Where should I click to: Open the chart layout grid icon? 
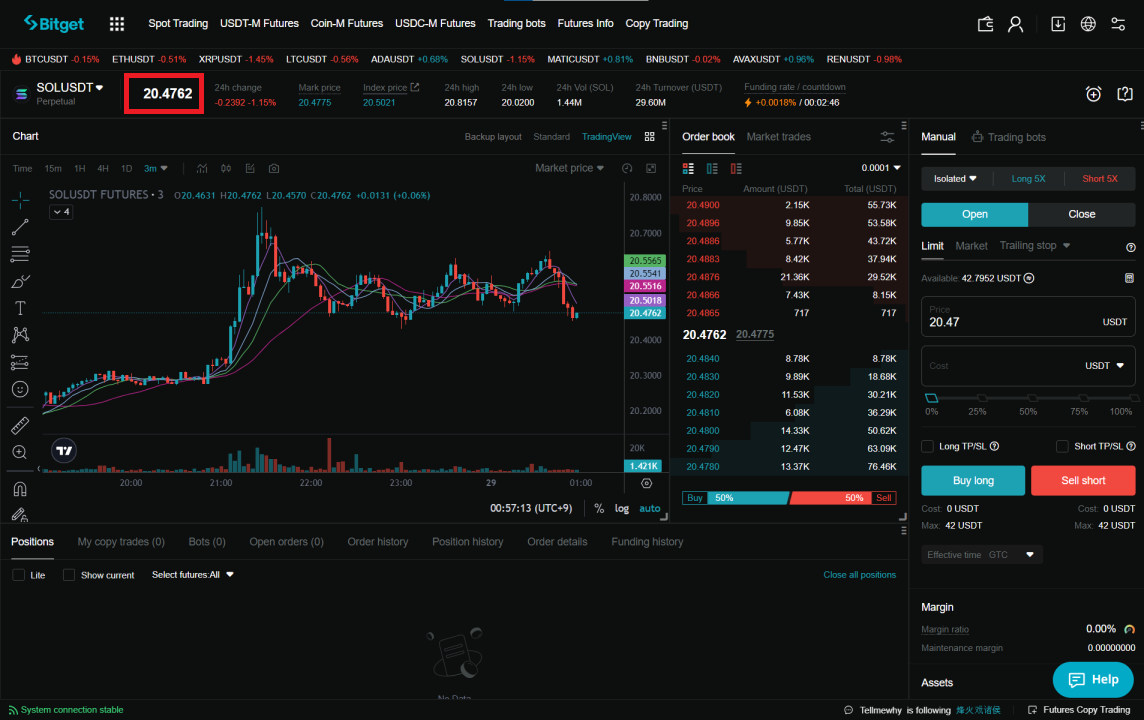coord(649,137)
